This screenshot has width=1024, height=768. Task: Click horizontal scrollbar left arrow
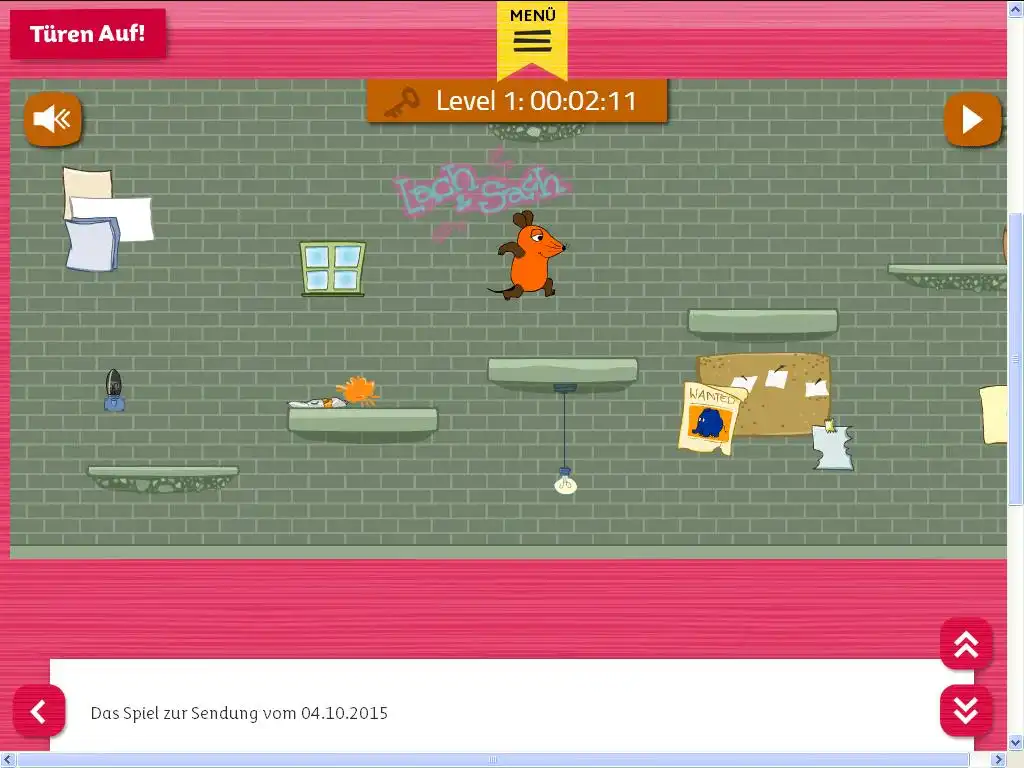point(7,760)
